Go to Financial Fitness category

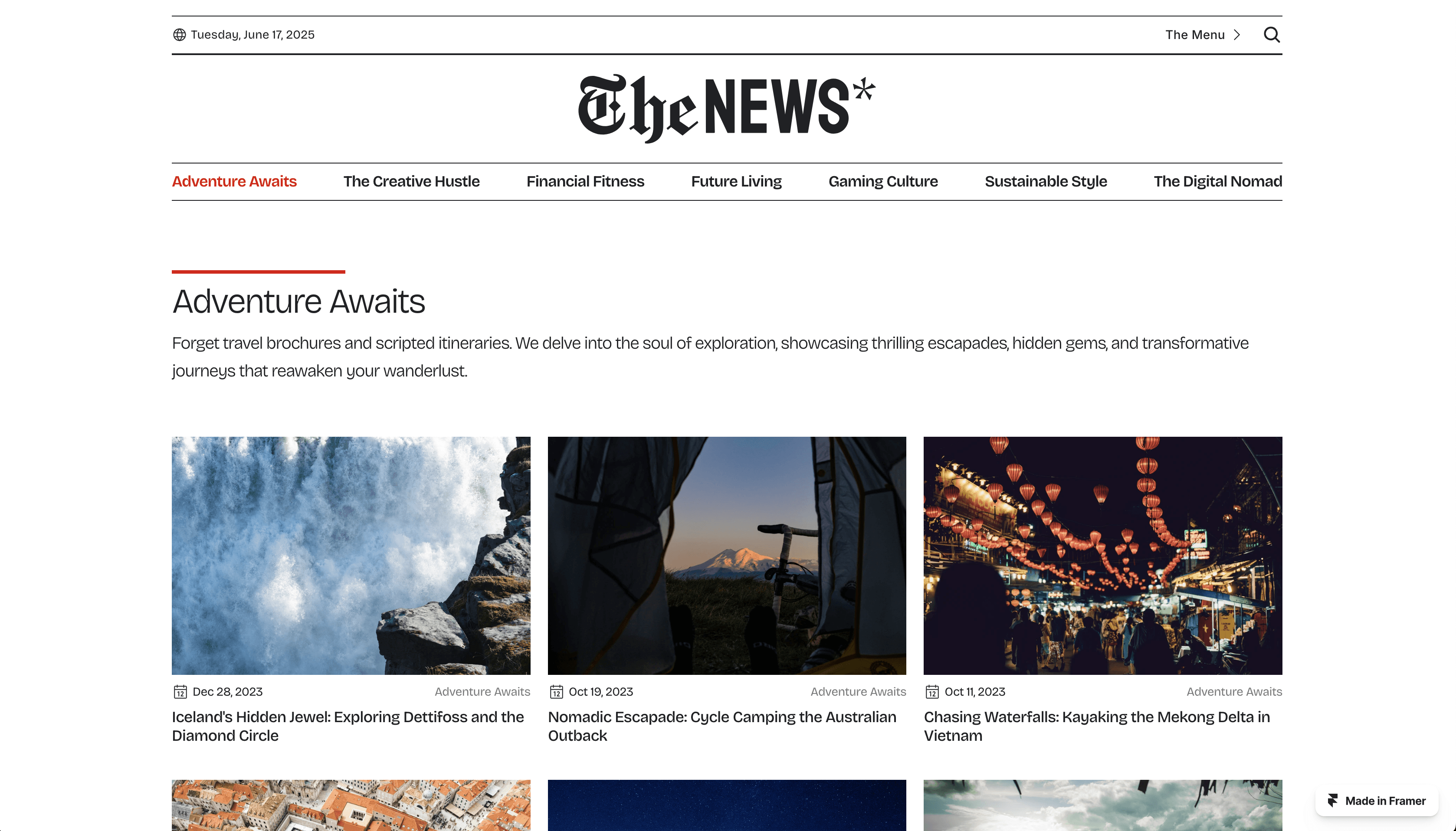585,181
